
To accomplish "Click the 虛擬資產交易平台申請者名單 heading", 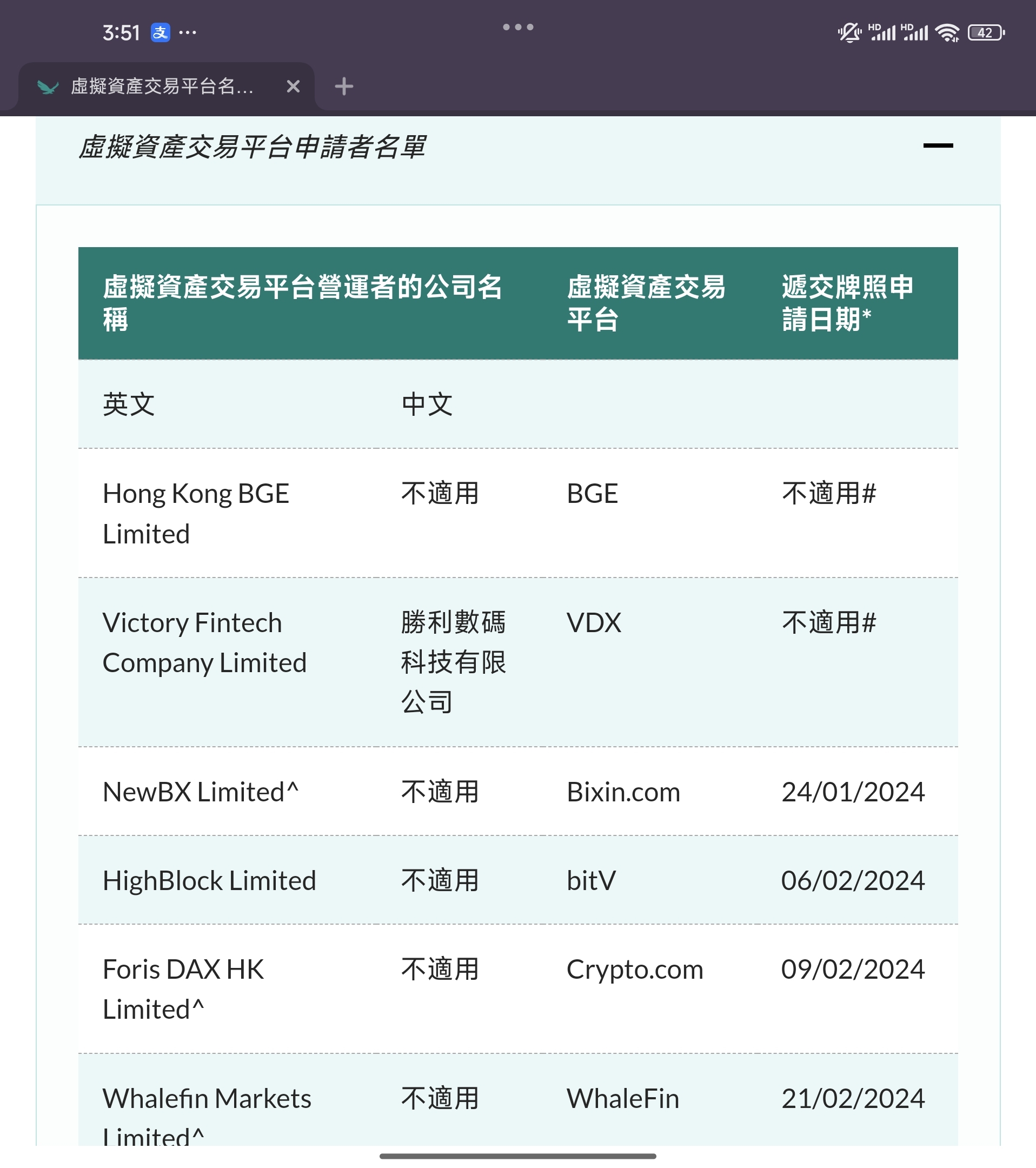I will click(252, 147).
